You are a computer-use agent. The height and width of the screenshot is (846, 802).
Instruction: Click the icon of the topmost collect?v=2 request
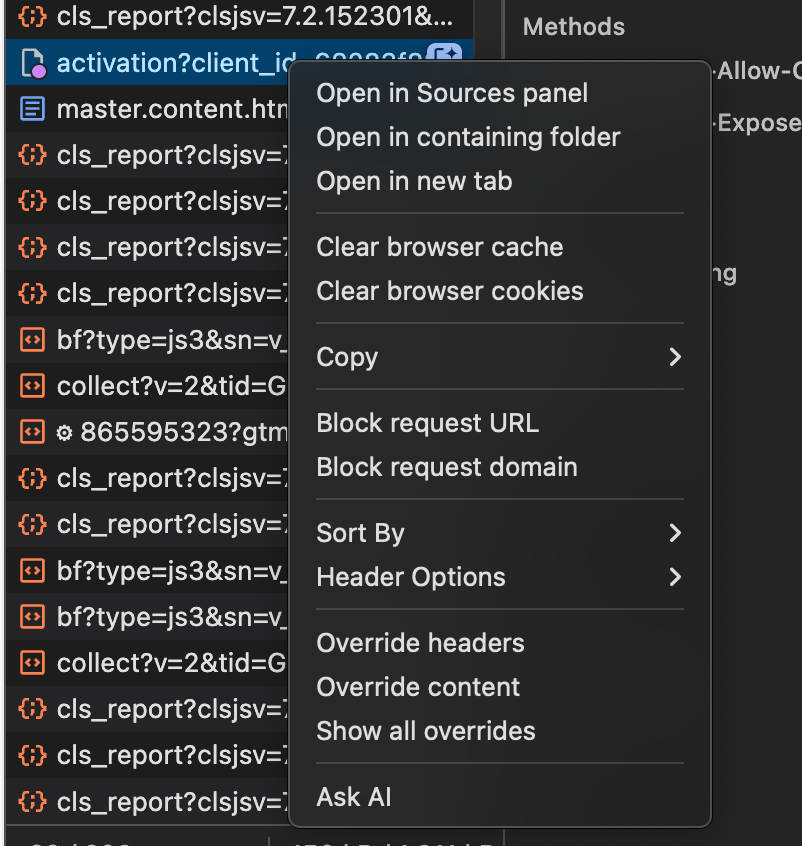[33, 386]
